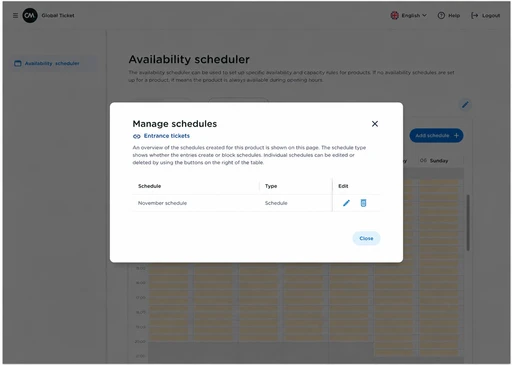Image resolution: width=512 pixels, height=365 pixels.
Task: Select Availability scheduler in the sidebar
Action: click(52, 63)
